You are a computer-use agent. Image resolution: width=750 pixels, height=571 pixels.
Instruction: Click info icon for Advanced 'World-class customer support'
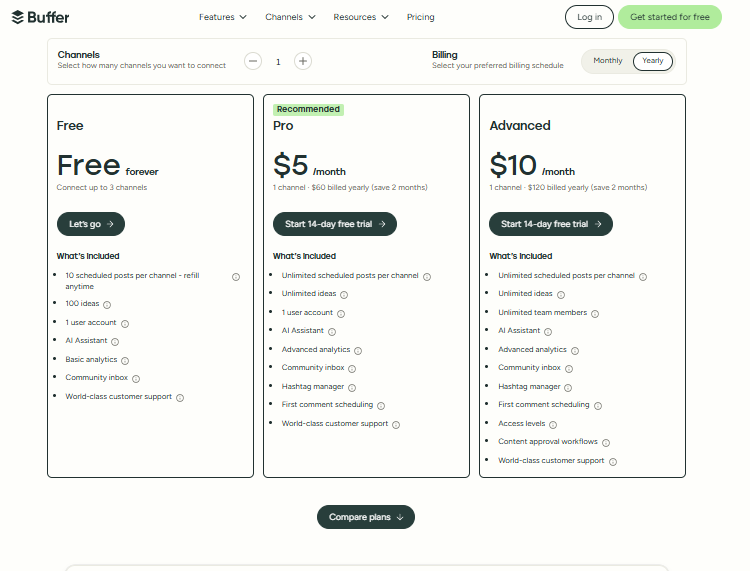click(x=613, y=461)
